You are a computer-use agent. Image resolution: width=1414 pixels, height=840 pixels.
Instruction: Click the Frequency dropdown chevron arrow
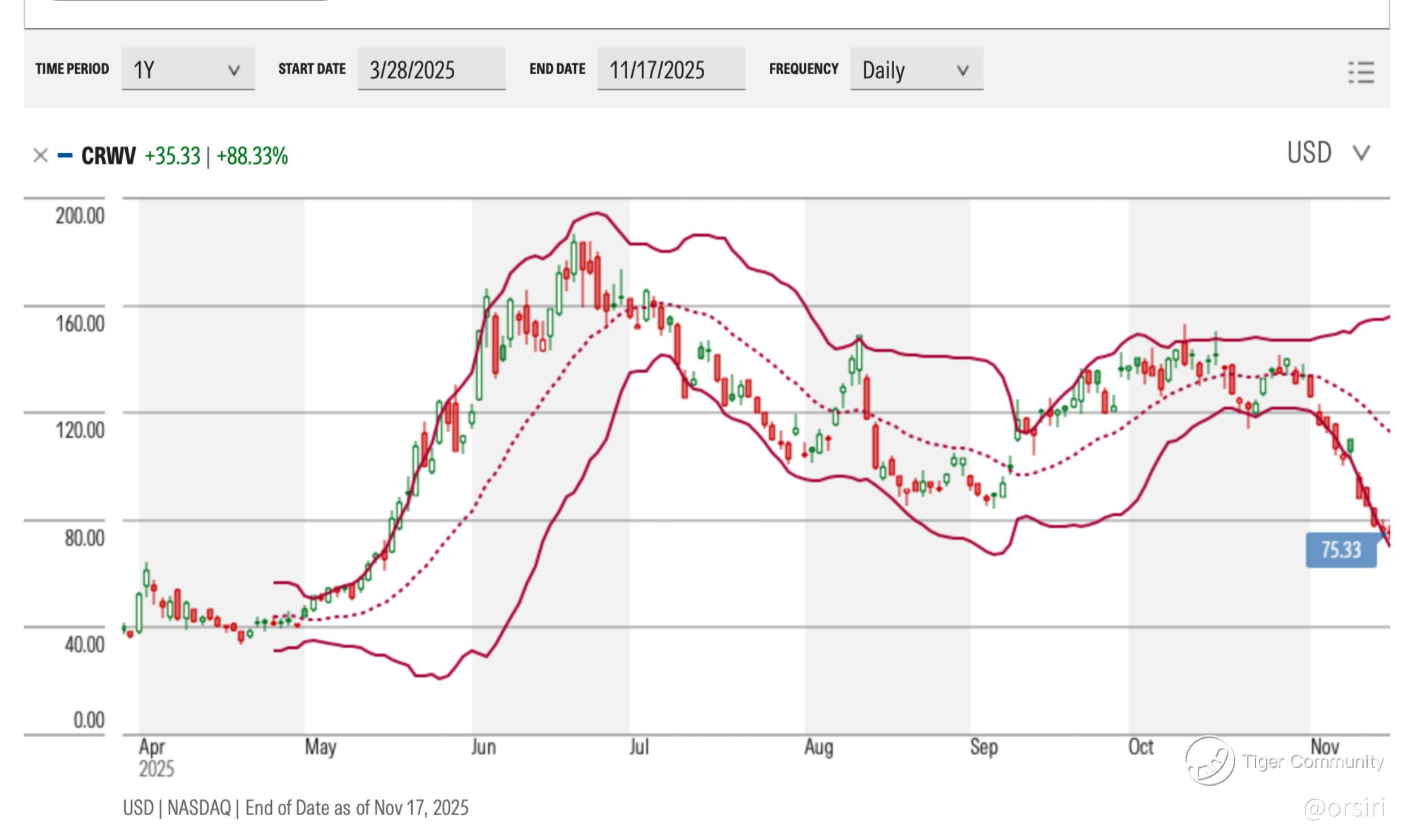click(963, 71)
